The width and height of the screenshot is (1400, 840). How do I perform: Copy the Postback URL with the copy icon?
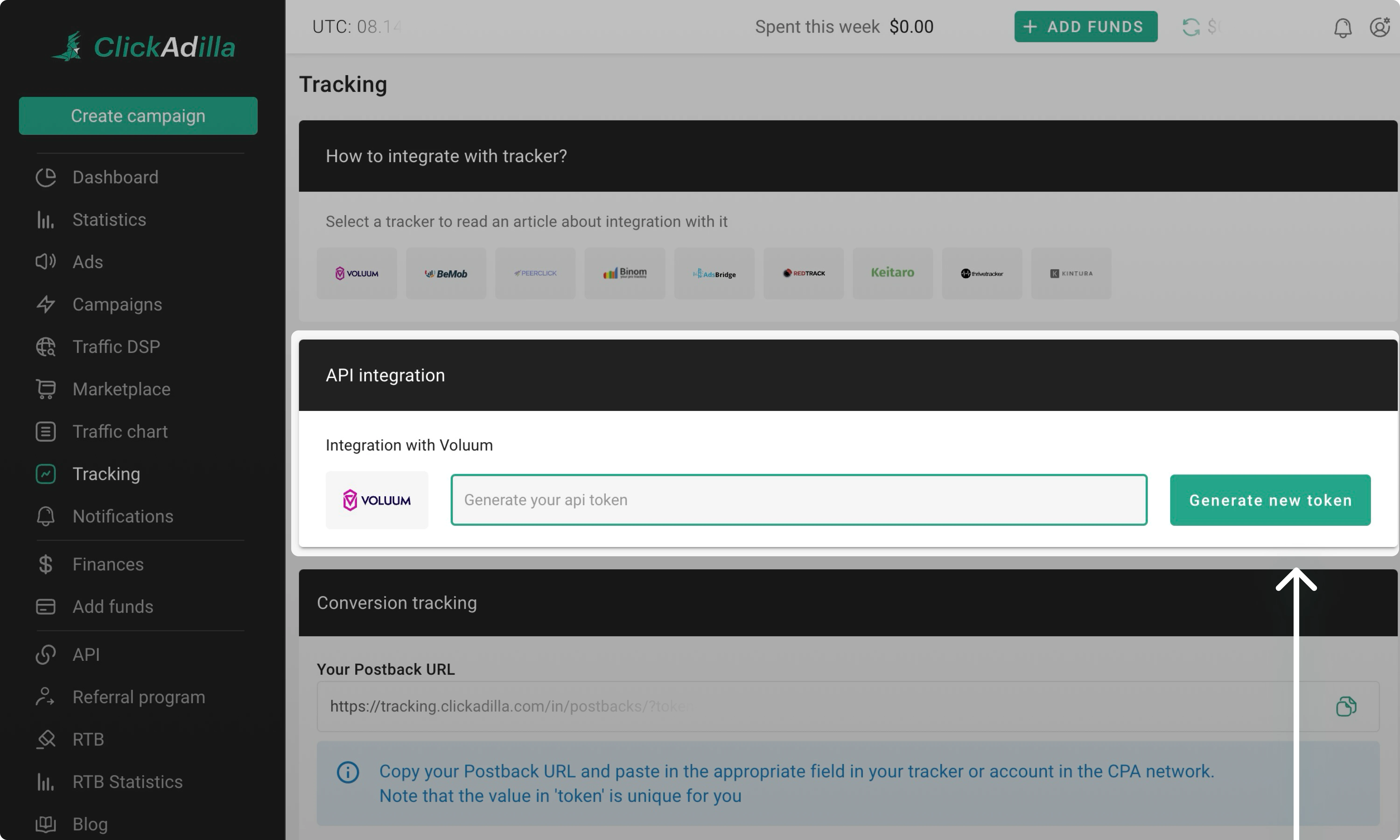1347,706
